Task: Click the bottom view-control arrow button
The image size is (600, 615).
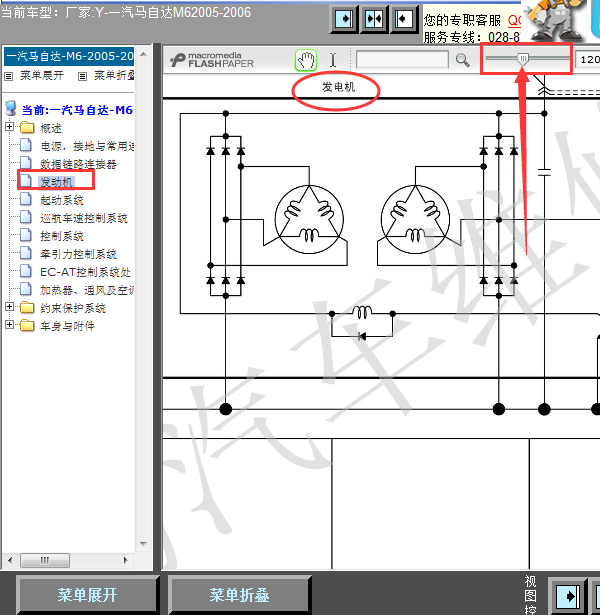Action: [569, 596]
